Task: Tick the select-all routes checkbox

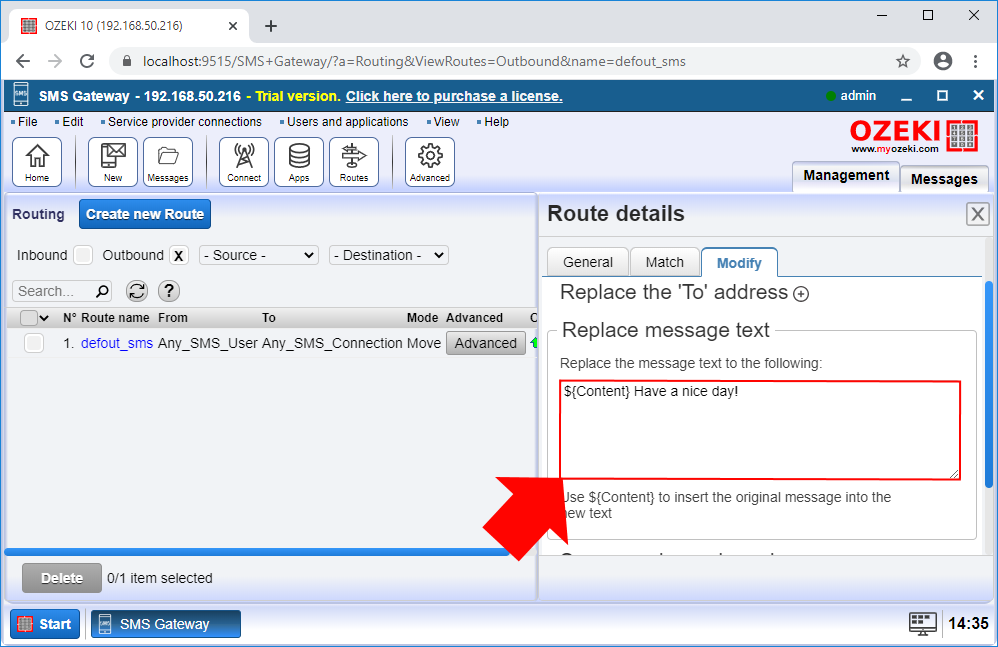Action: pyautogui.click(x=29, y=317)
